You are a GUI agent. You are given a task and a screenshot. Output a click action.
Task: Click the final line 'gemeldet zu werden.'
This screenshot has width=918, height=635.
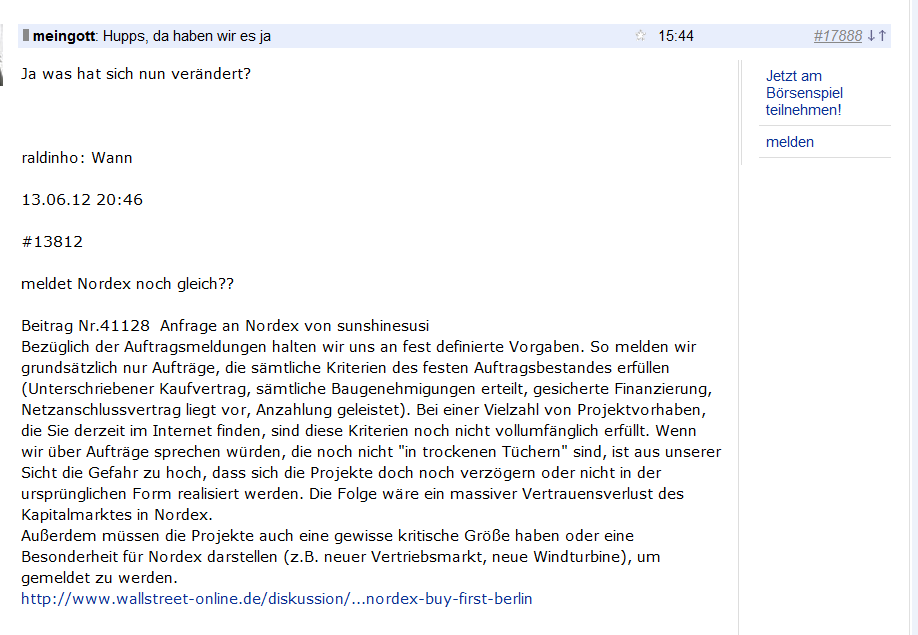[x=99, y=578]
